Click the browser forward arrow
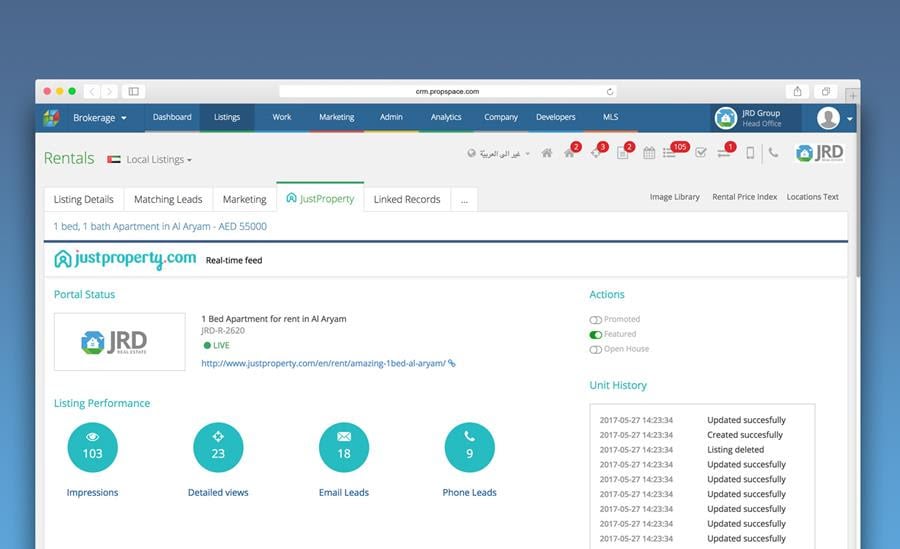 [109, 91]
